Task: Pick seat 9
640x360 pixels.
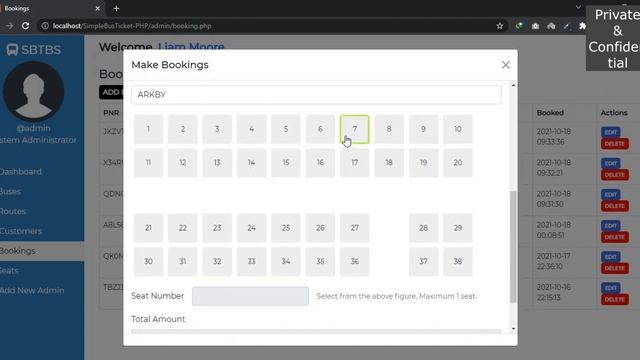Action: 423,129
